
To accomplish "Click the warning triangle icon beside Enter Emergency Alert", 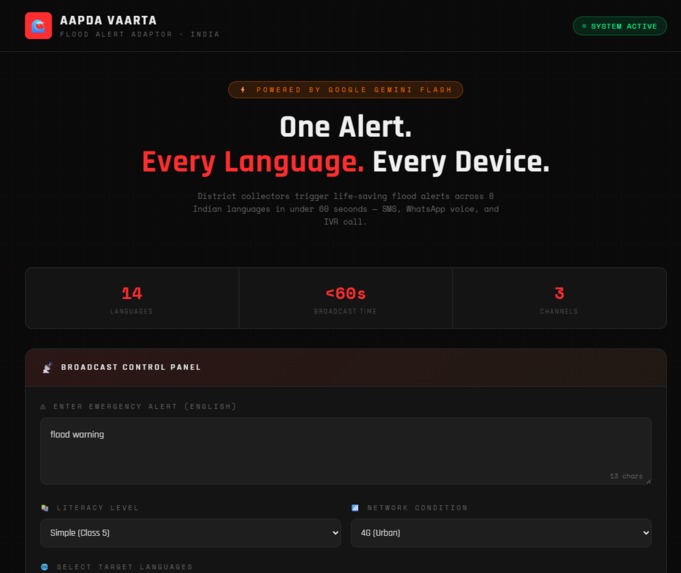I will pos(43,407).
